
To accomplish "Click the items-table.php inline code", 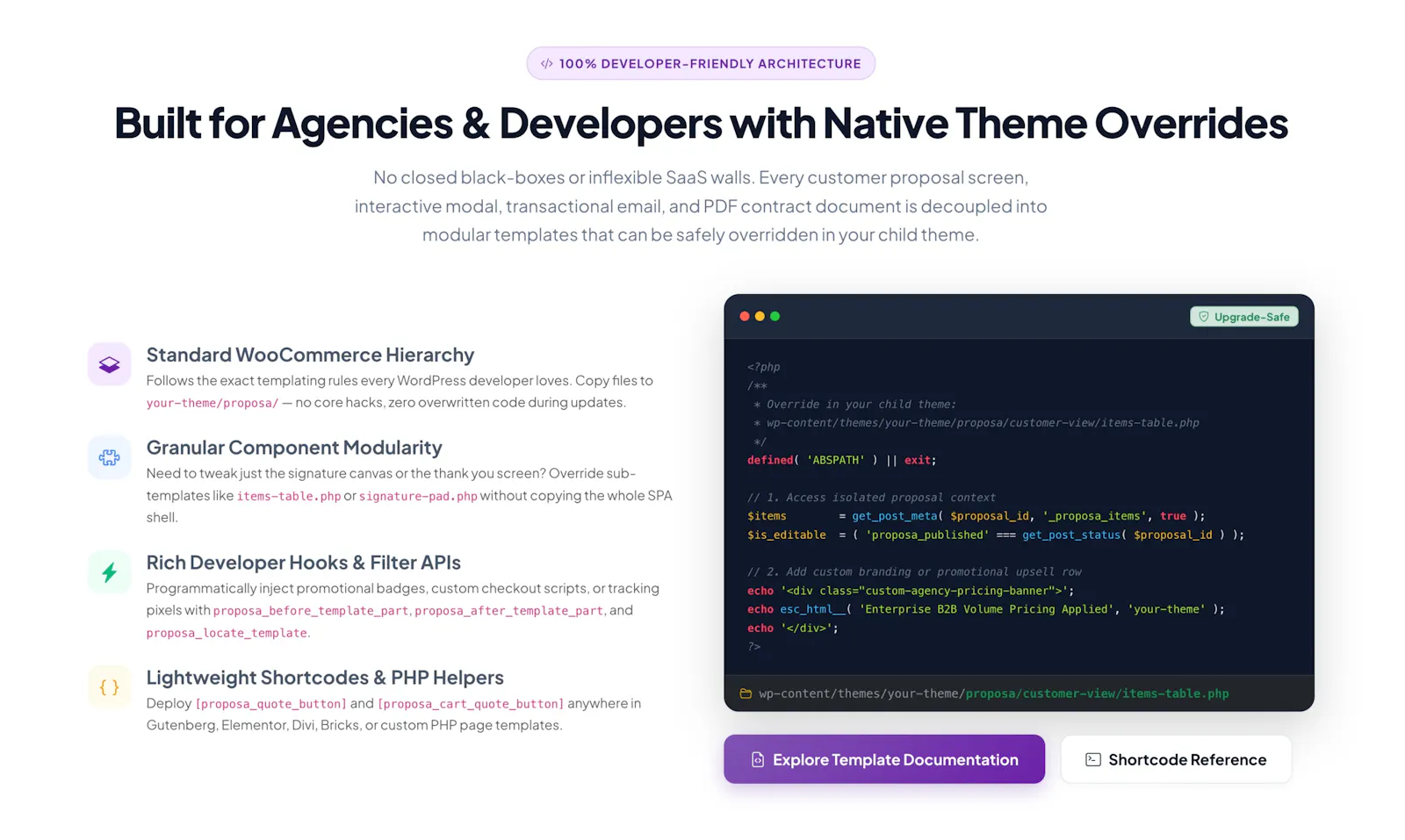I will pyautogui.click(x=289, y=496).
